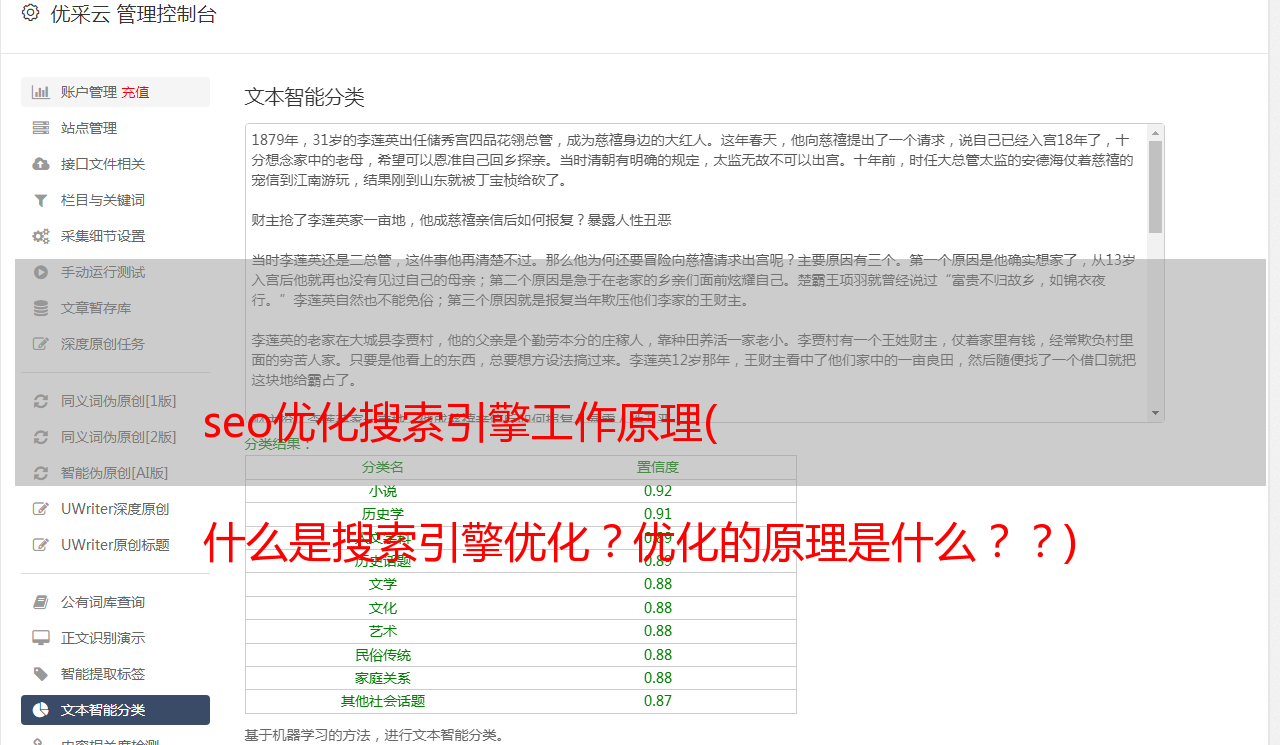Image resolution: width=1280 pixels, height=745 pixels.
Task: Click the play icon for 手动运行测试
Action: tap(41, 272)
